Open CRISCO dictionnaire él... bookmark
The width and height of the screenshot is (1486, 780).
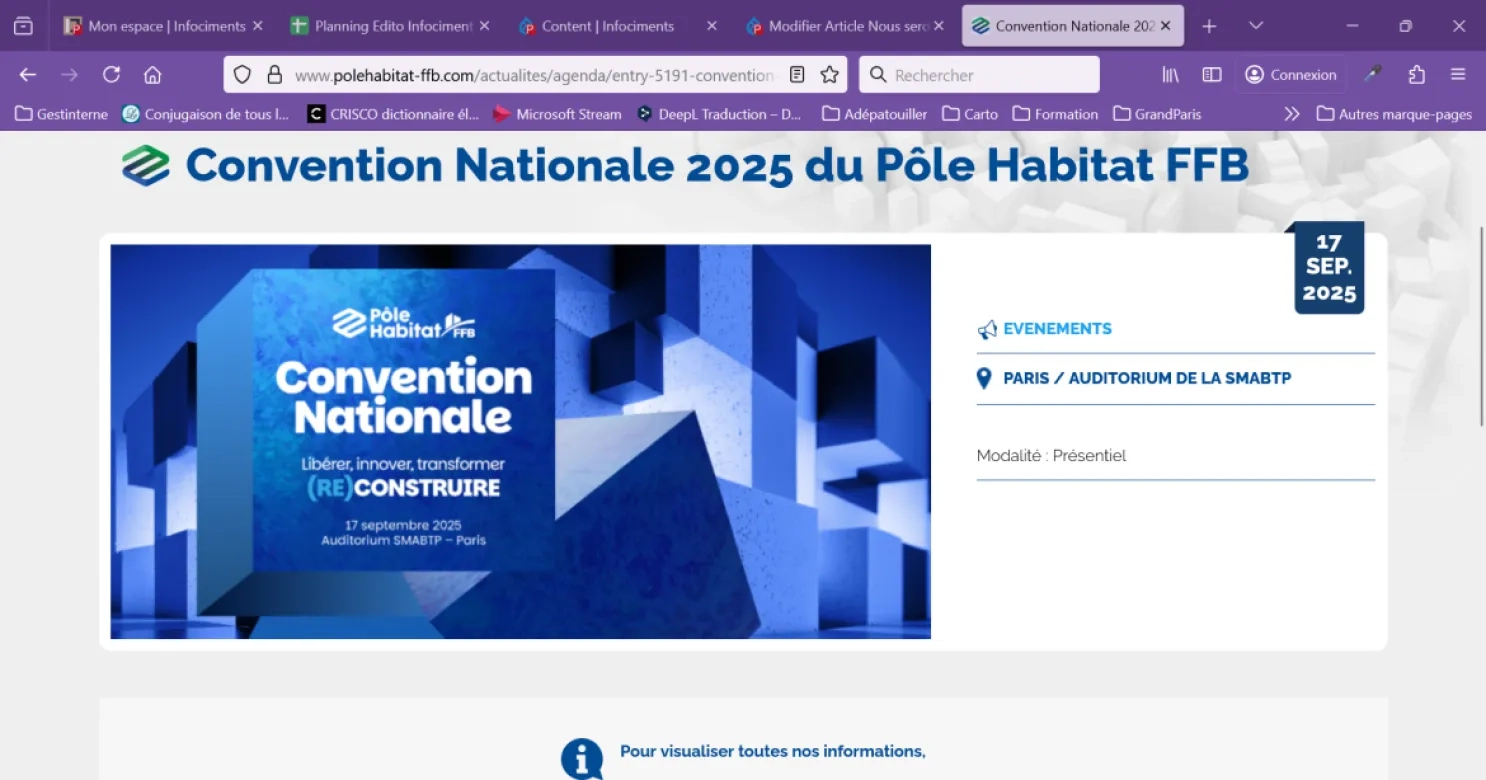[393, 114]
